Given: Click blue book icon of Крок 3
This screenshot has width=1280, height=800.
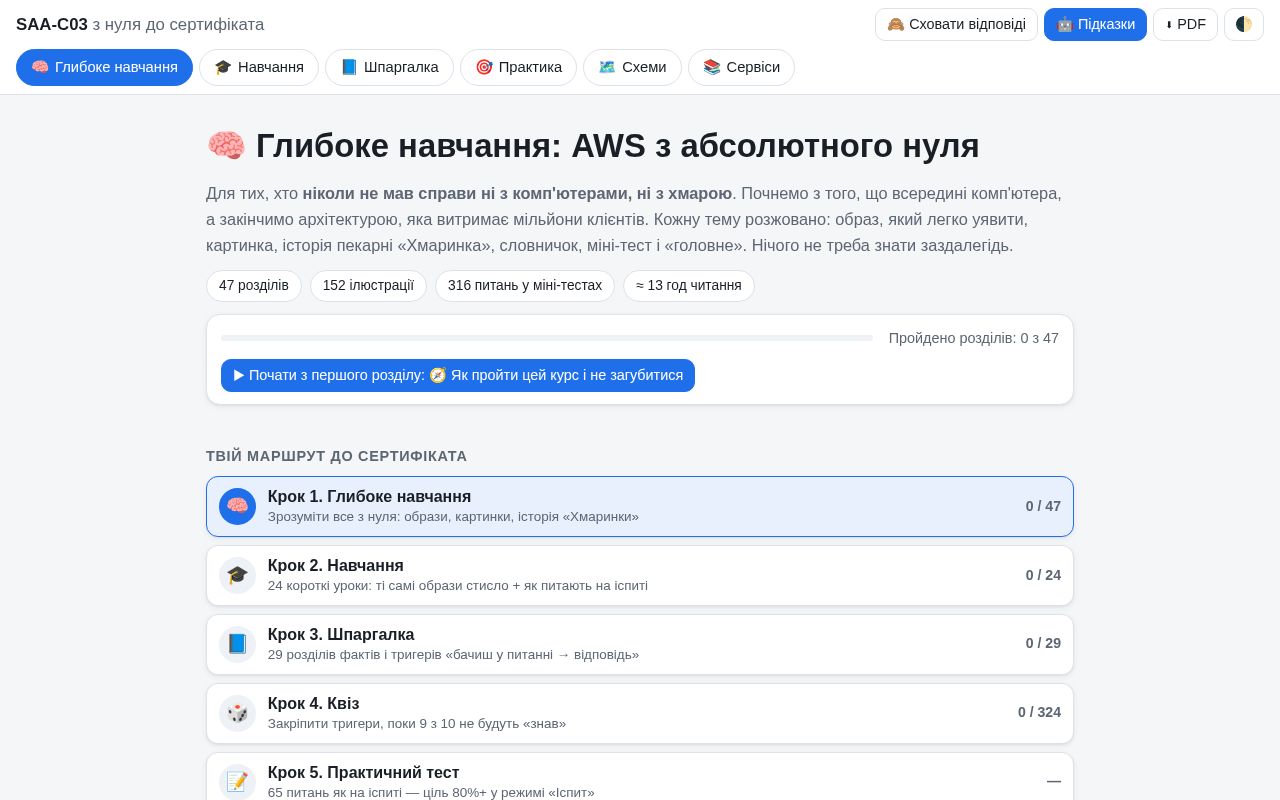Looking at the screenshot, I should tap(237, 644).
